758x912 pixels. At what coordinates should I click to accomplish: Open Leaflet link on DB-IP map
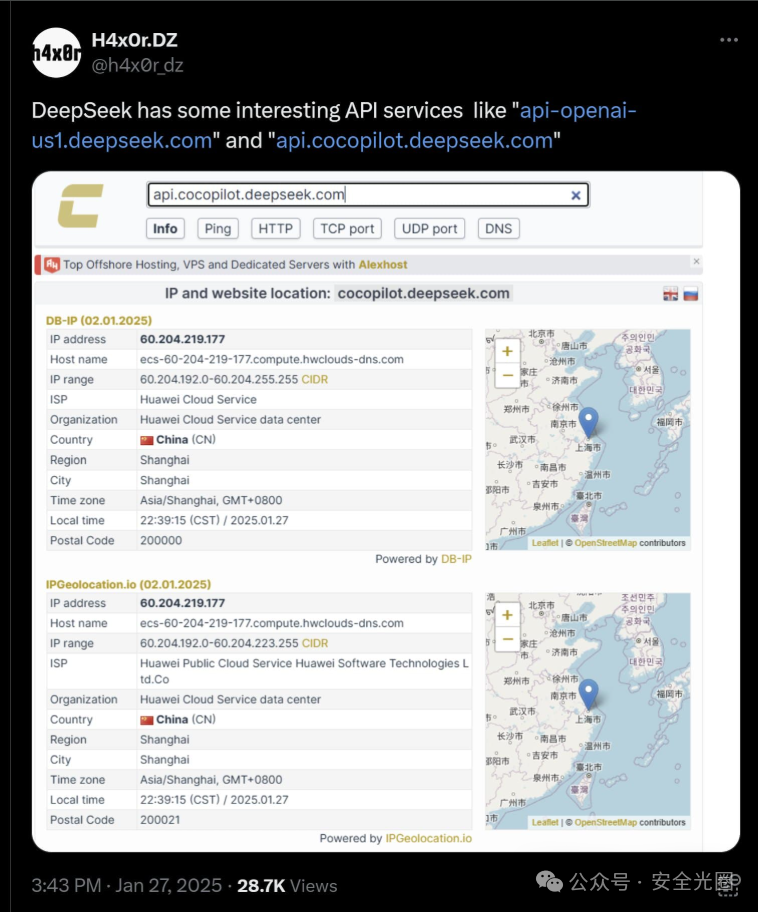pyautogui.click(x=545, y=543)
